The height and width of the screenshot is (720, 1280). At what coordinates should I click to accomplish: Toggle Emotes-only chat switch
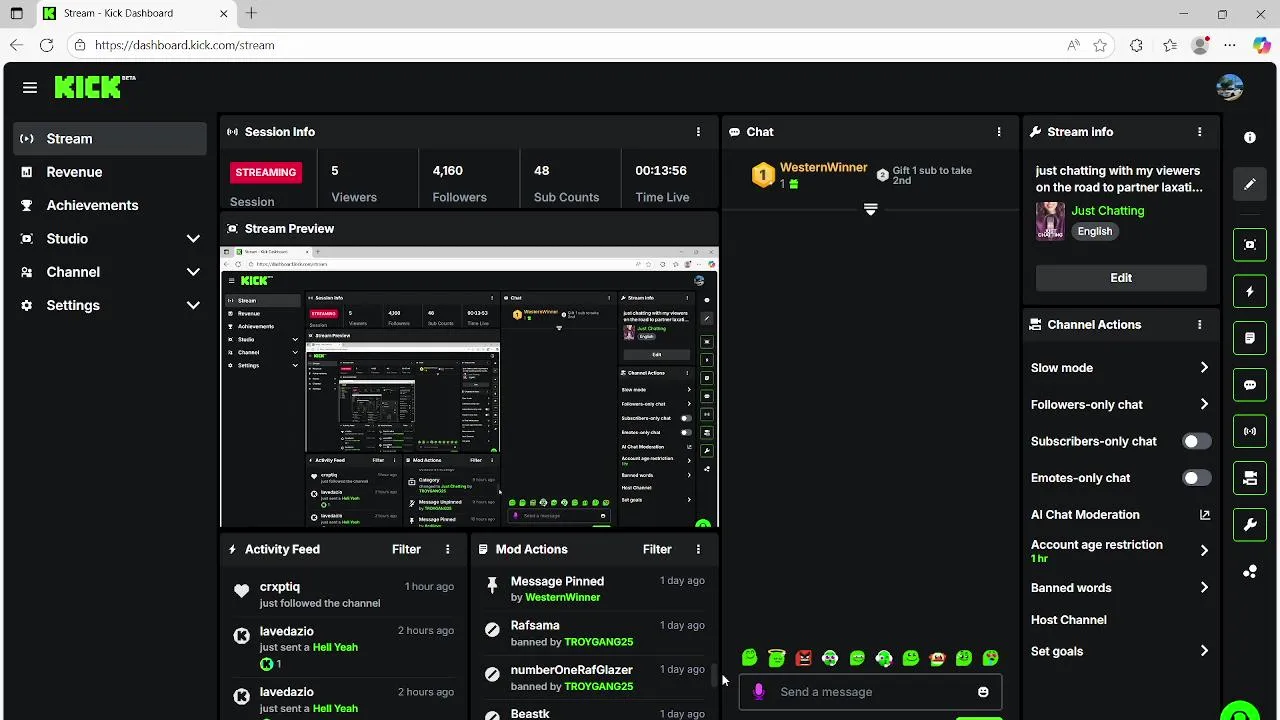click(1196, 478)
